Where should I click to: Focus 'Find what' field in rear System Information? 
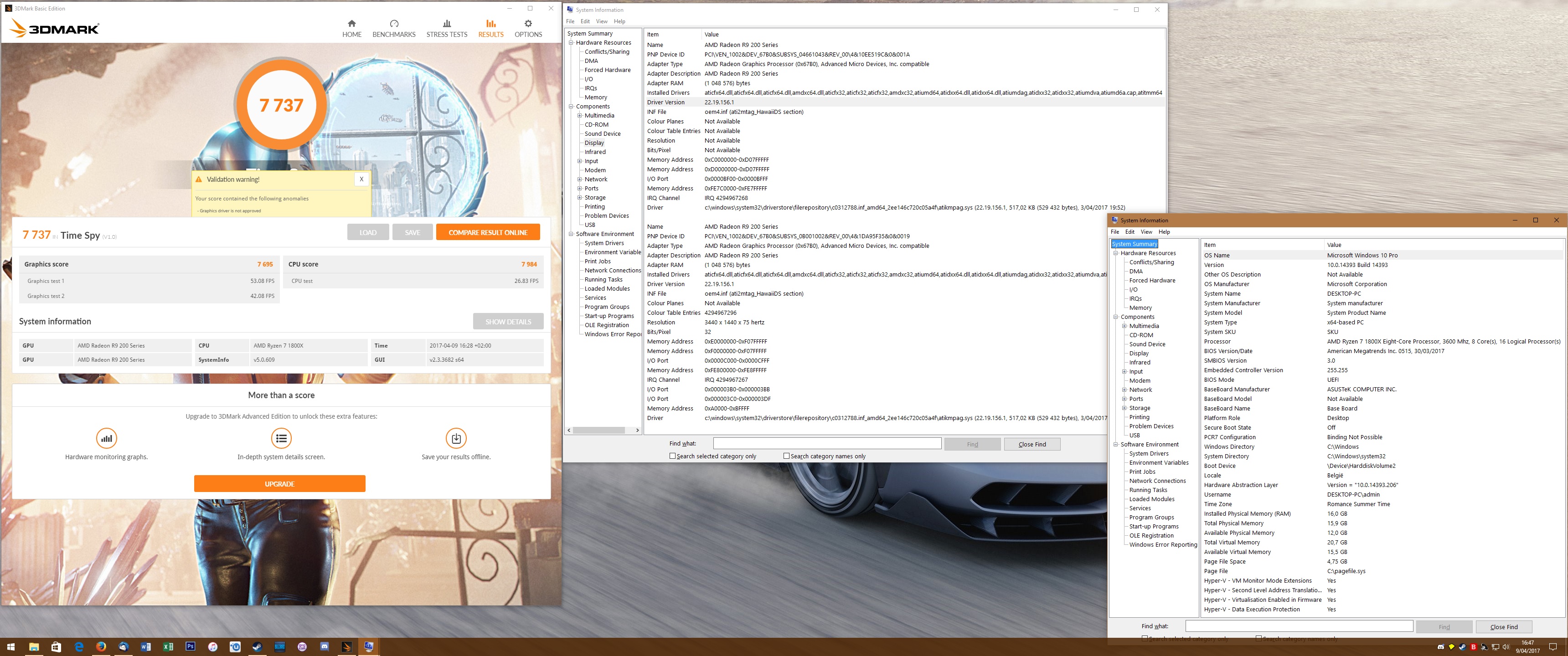coord(827,444)
